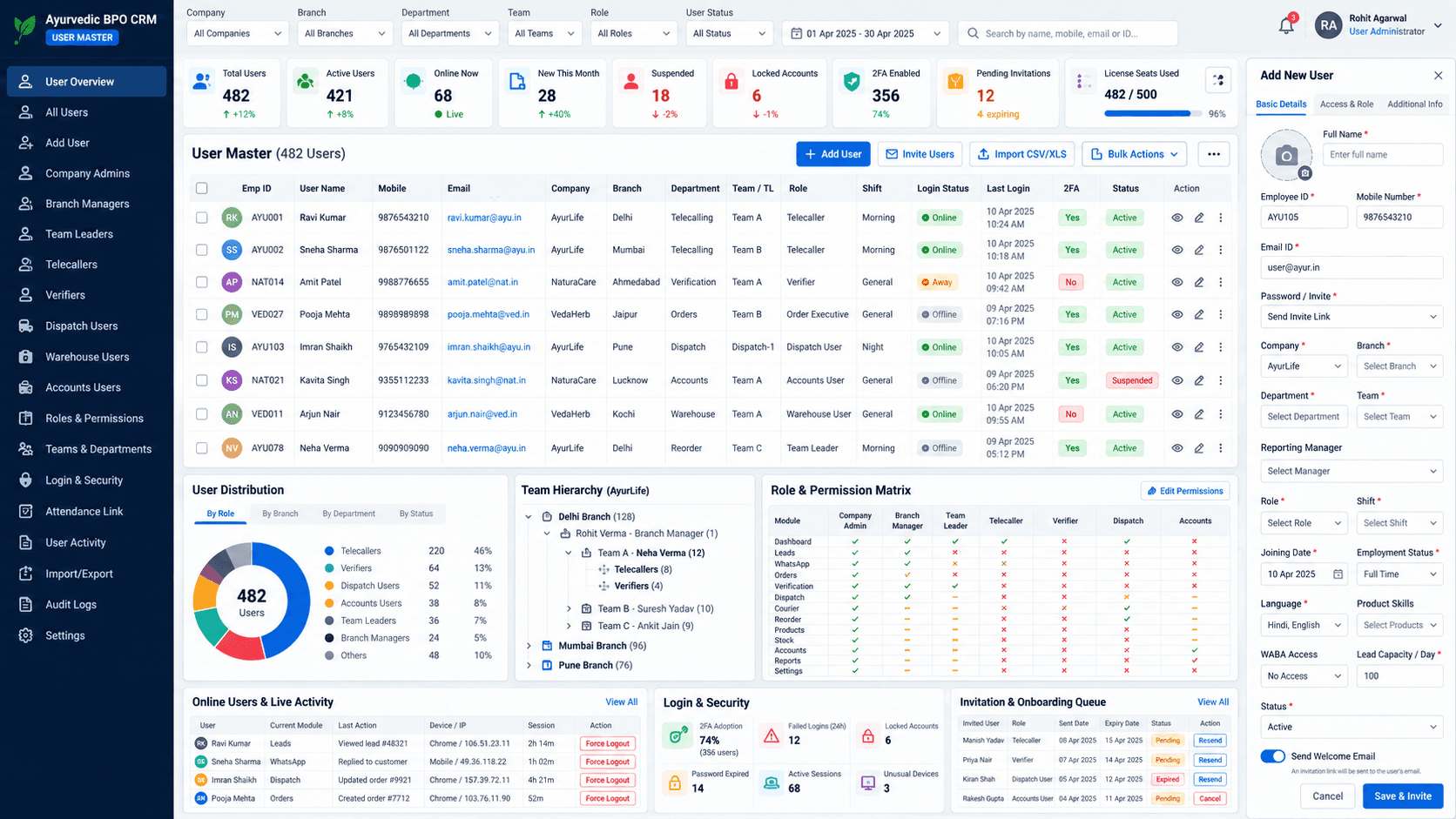The image size is (1456, 819).
Task: Open the Select Role dropdown
Action: [1304, 523]
